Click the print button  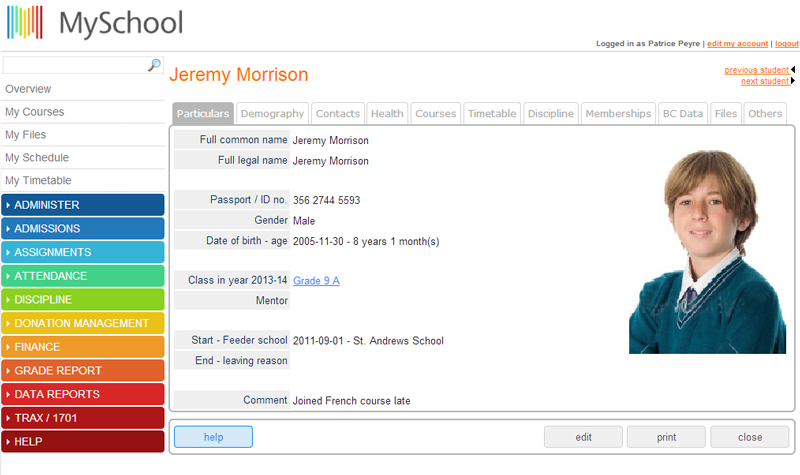pyautogui.click(x=666, y=437)
